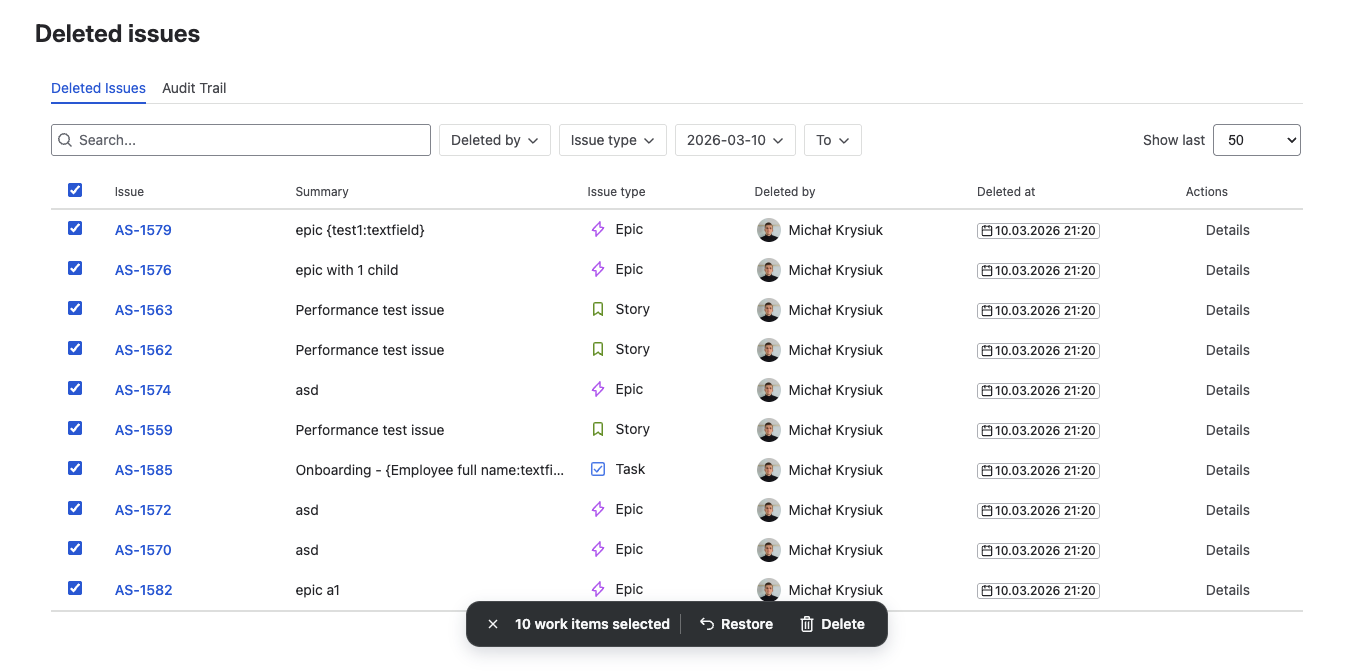Expand the Issue type filter dropdown
The image size is (1354, 672).
tap(612, 140)
